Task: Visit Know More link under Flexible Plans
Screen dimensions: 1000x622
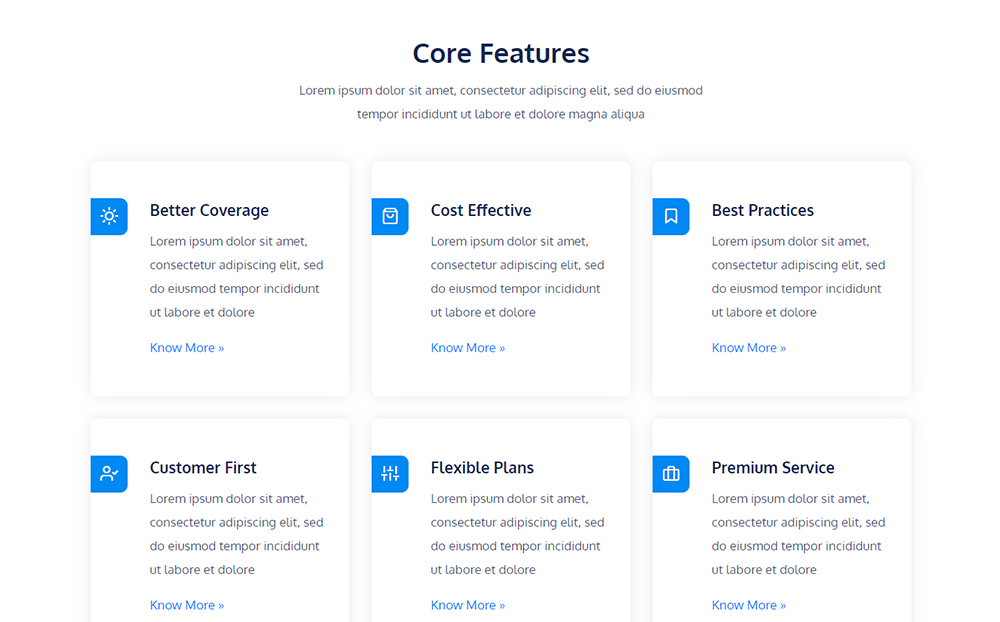Action: coord(467,605)
